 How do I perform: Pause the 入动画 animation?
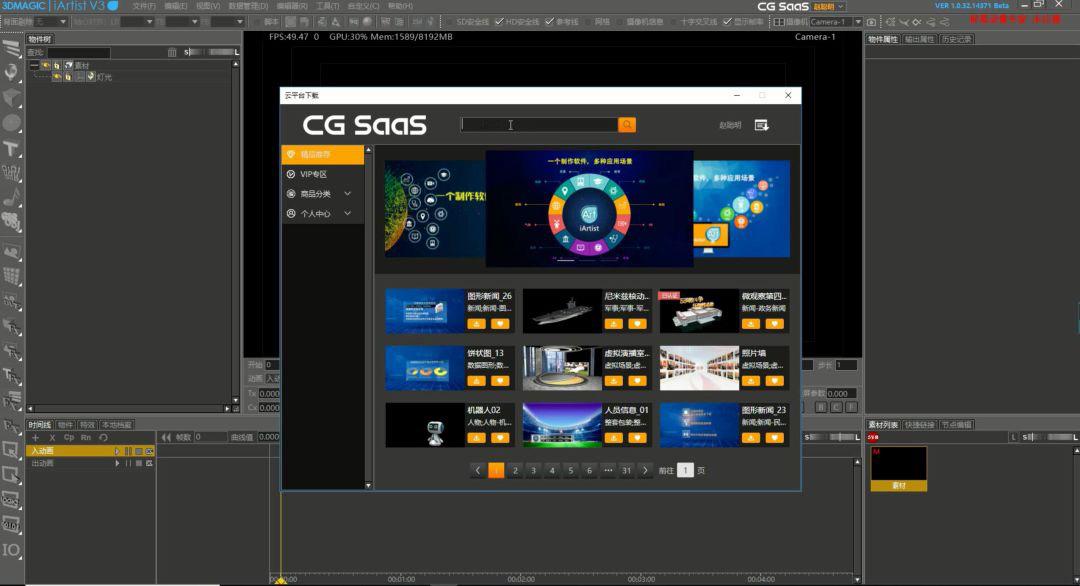click(128, 451)
